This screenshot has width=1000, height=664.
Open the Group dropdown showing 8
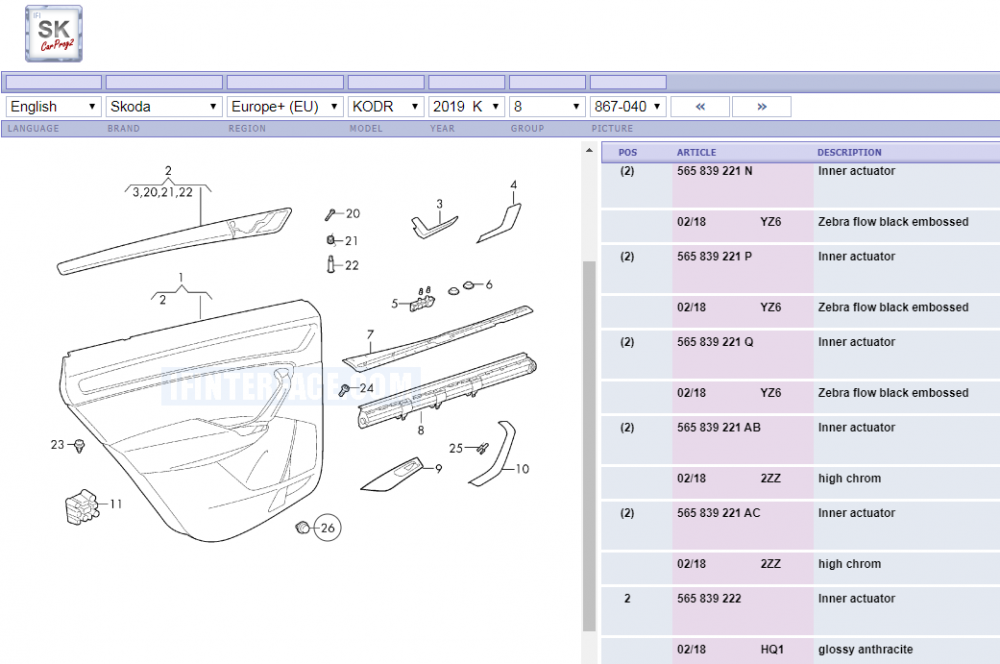(x=547, y=107)
